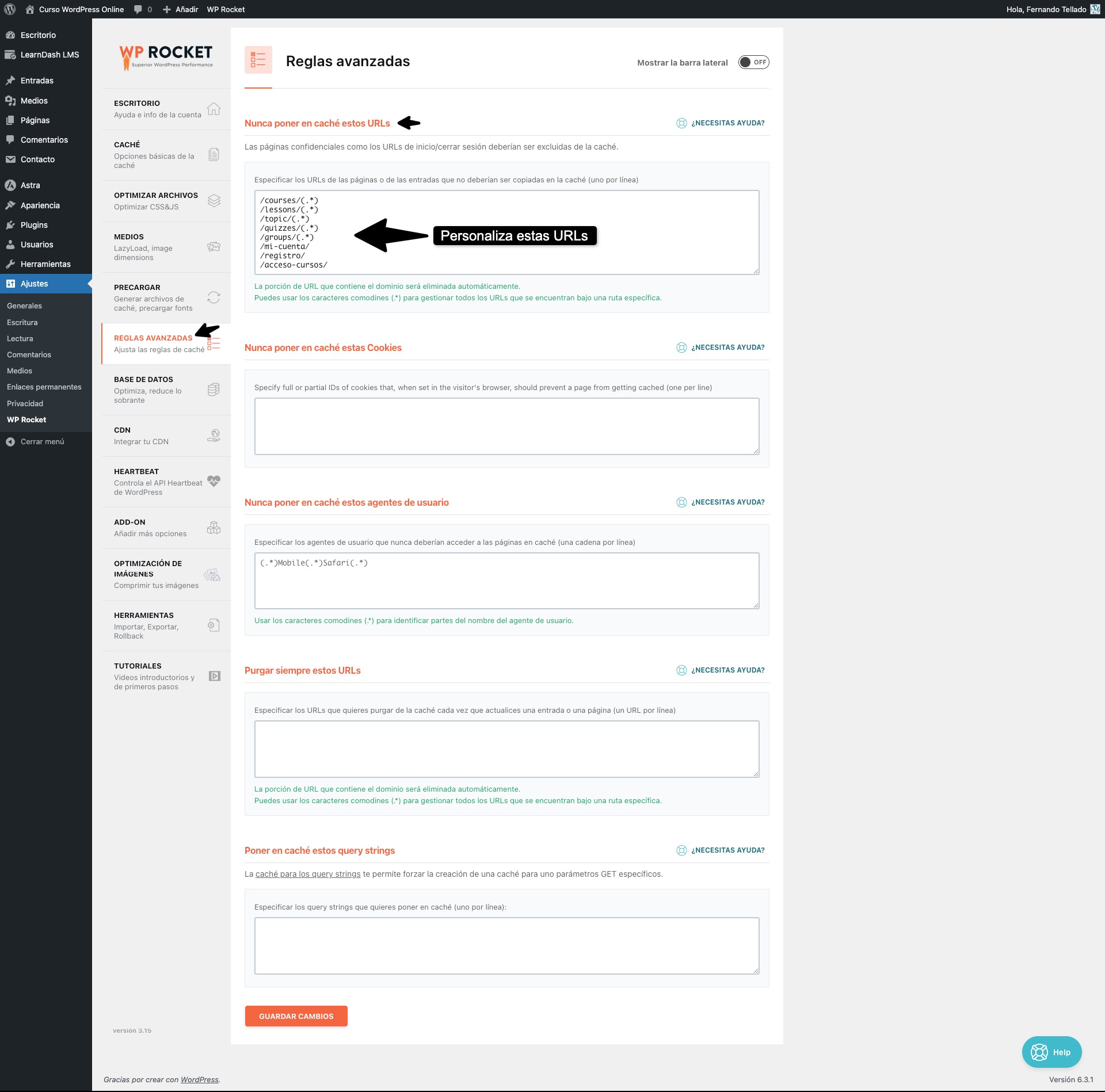Open the Plugins admin menu item
This screenshot has width=1105, height=1092.
pyautogui.click(x=34, y=225)
